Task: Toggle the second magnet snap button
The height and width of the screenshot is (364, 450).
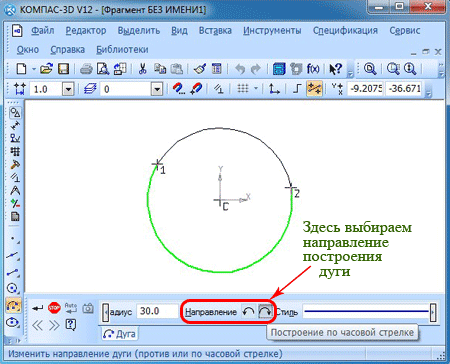Action: coord(196,89)
